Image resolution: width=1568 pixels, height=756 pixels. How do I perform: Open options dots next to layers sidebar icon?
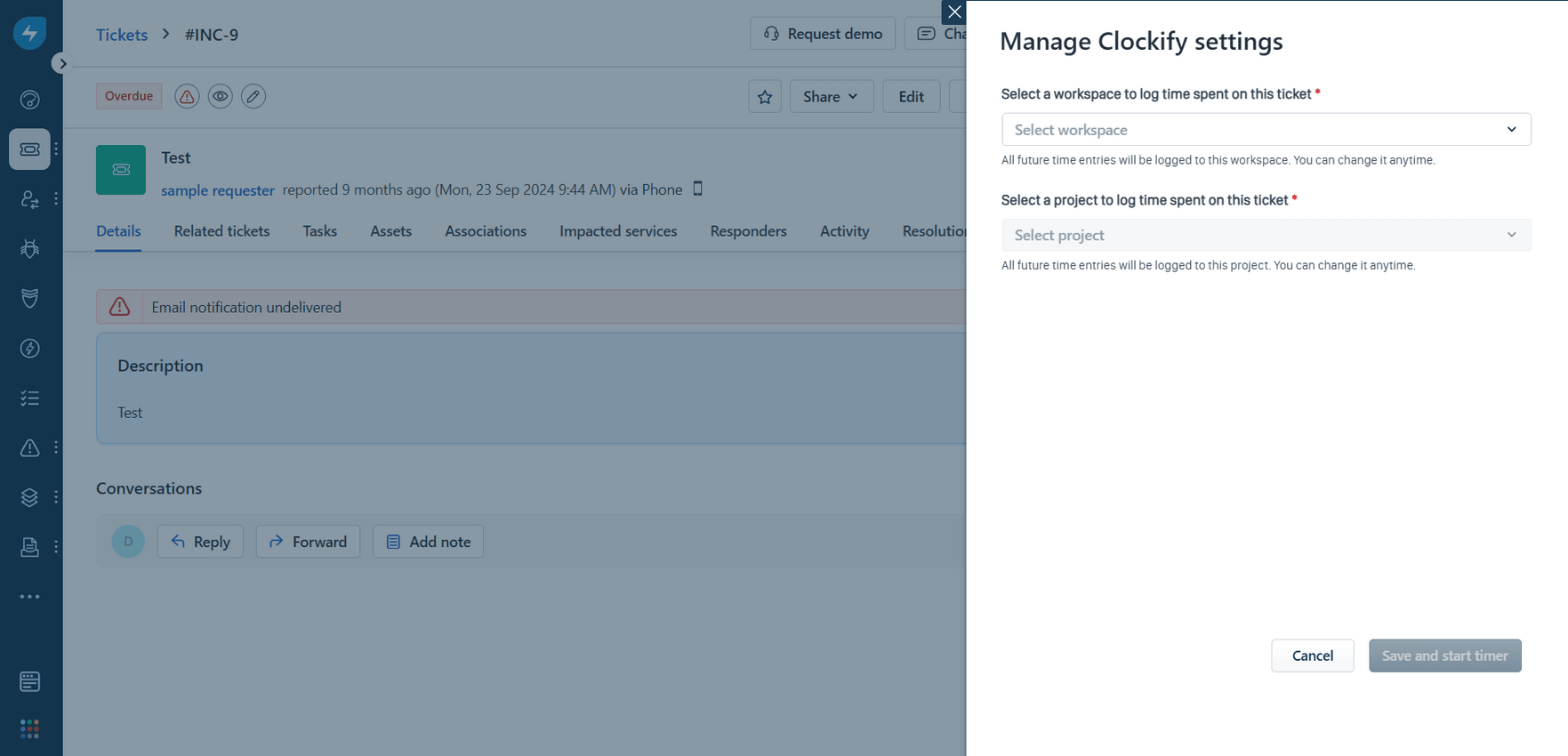pos(56,497)
